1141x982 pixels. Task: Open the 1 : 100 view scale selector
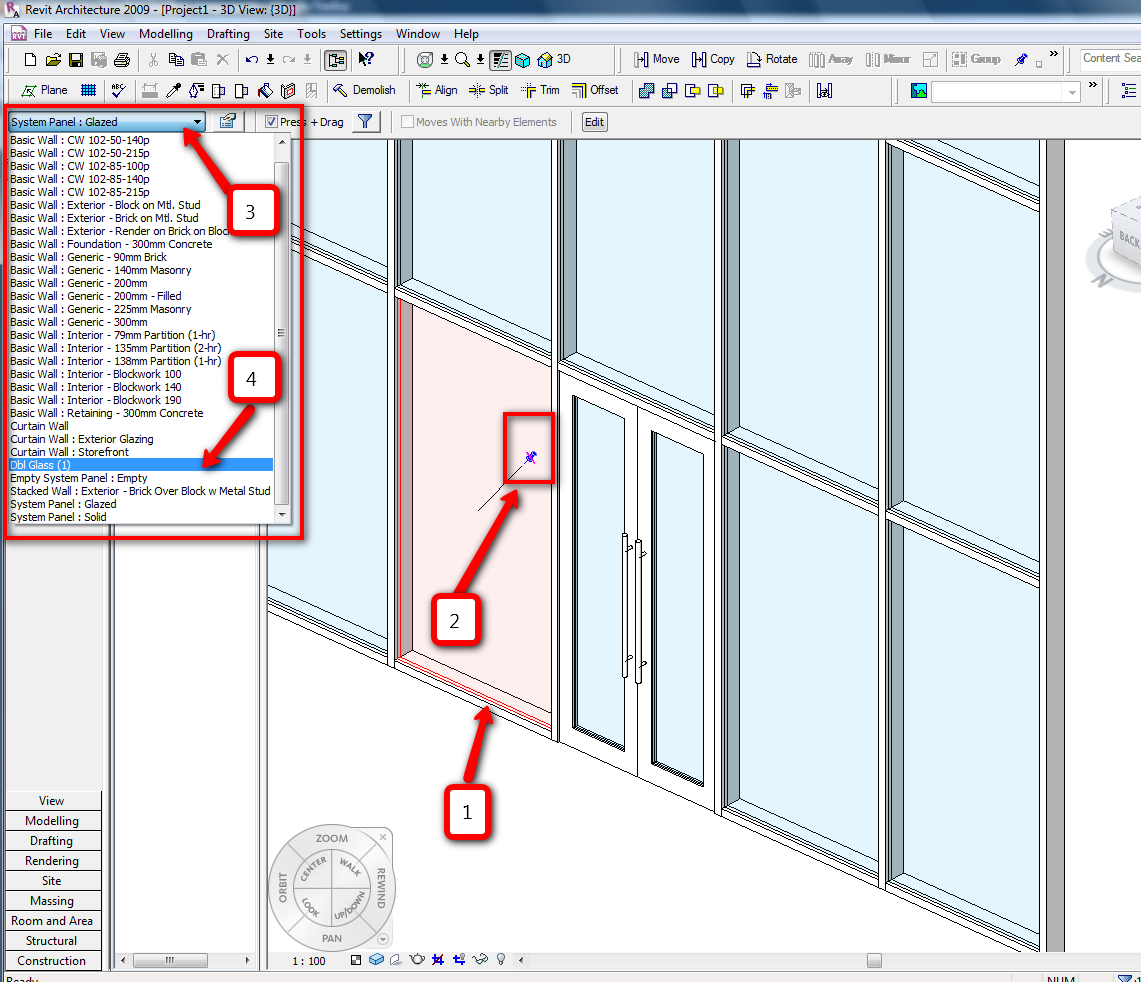click(x=309, y=960)
